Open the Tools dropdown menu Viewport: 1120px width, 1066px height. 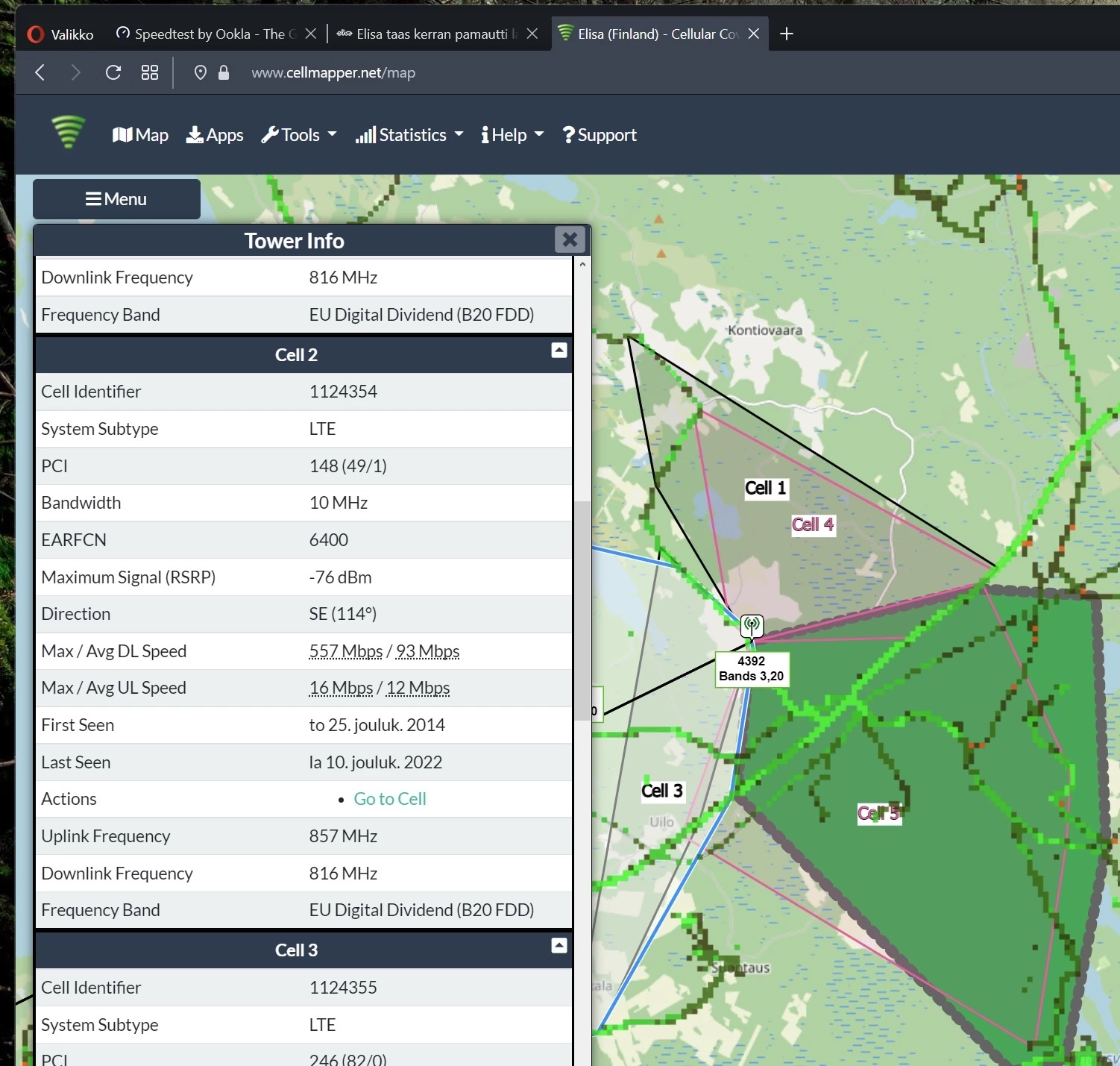tap(299, 135)
